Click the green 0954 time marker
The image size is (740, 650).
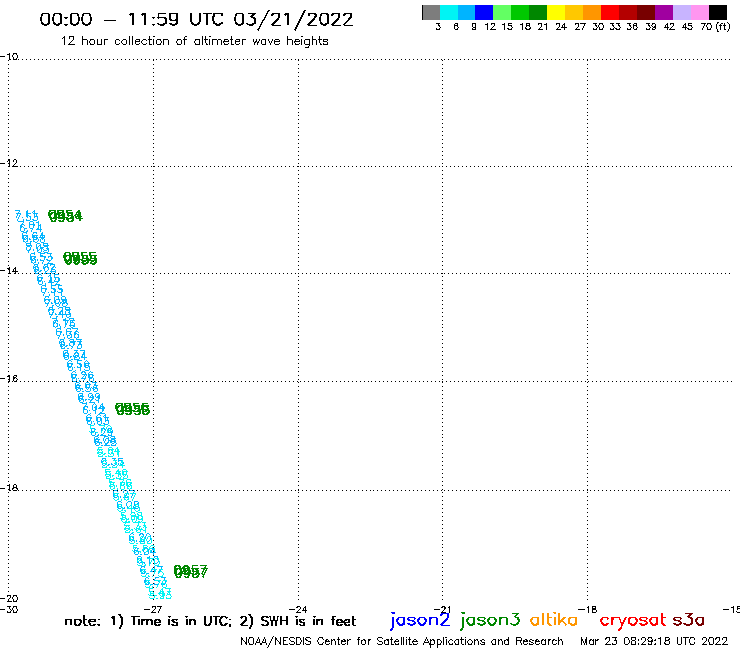[65, 216]
